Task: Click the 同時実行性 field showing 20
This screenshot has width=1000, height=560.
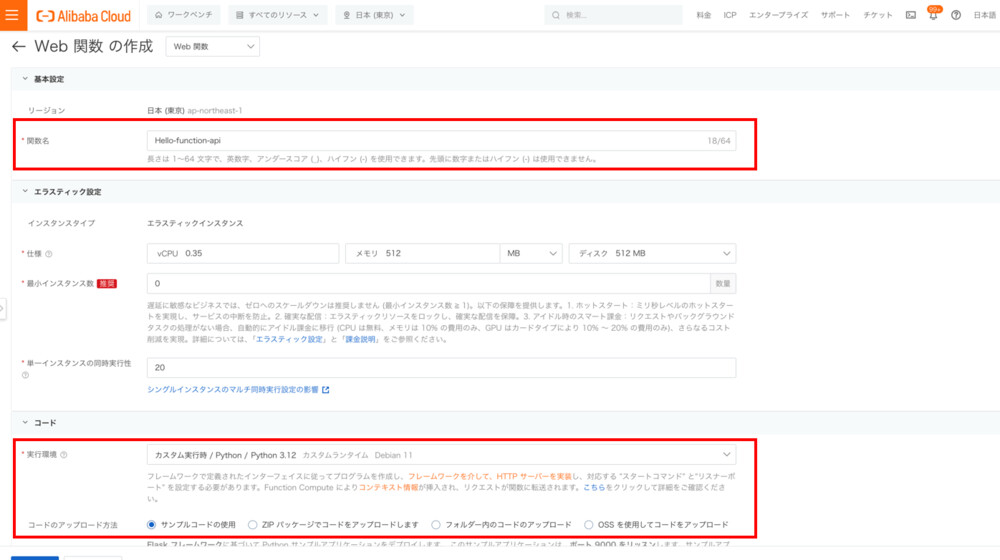Action: (x=441, y=367)
